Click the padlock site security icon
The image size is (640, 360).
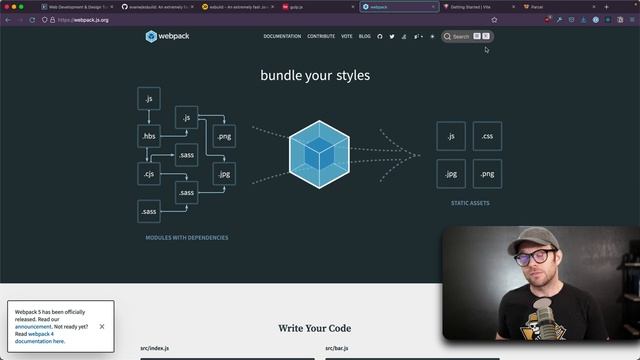tap(52, 20)
